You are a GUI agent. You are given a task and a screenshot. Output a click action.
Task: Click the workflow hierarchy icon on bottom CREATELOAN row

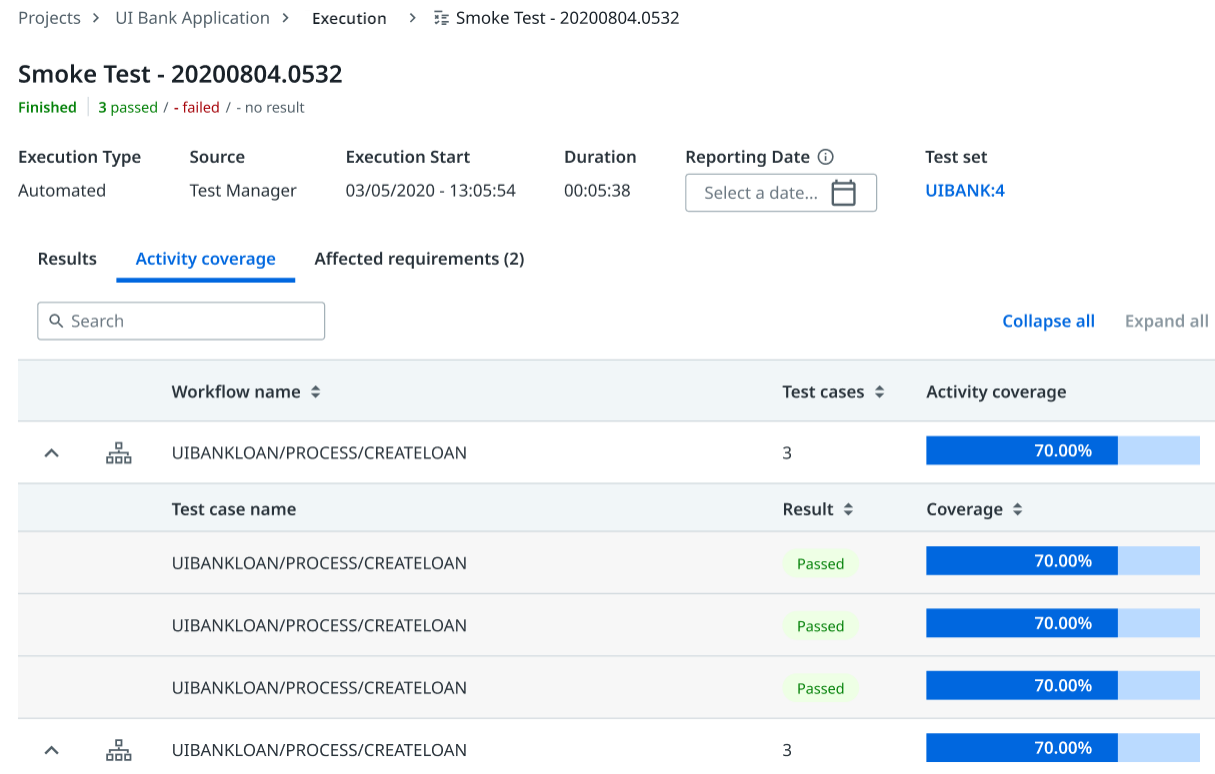coord(118,749)
